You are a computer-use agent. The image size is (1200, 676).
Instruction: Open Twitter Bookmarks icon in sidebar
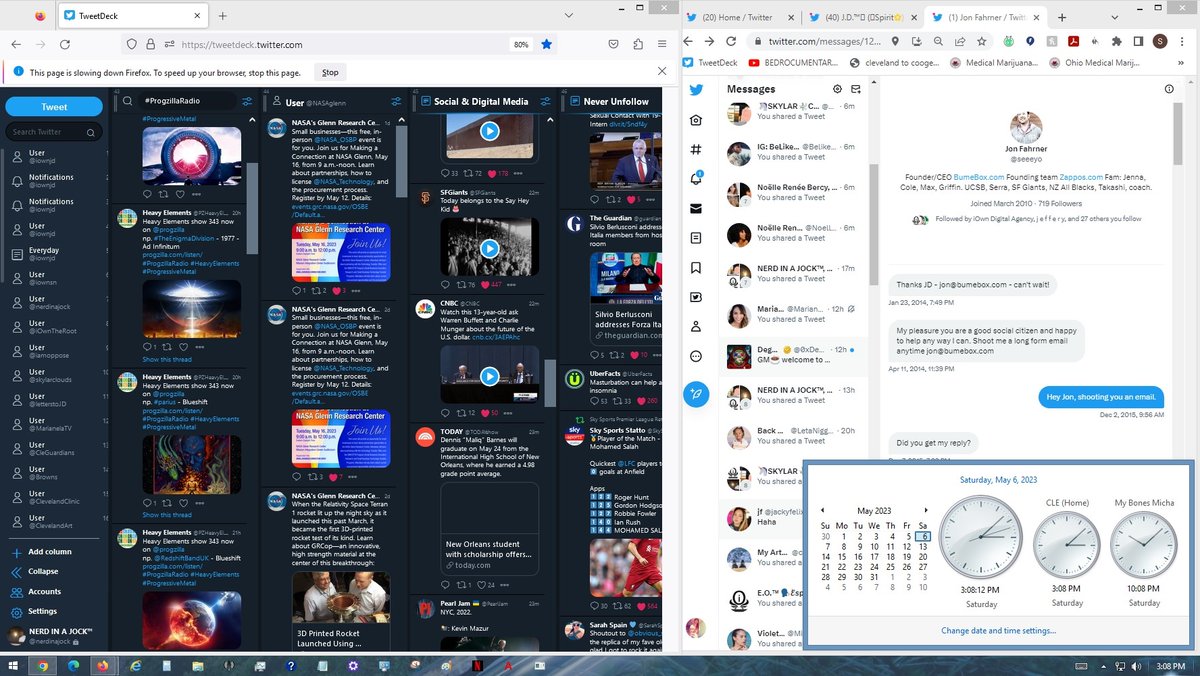point(696,268)
